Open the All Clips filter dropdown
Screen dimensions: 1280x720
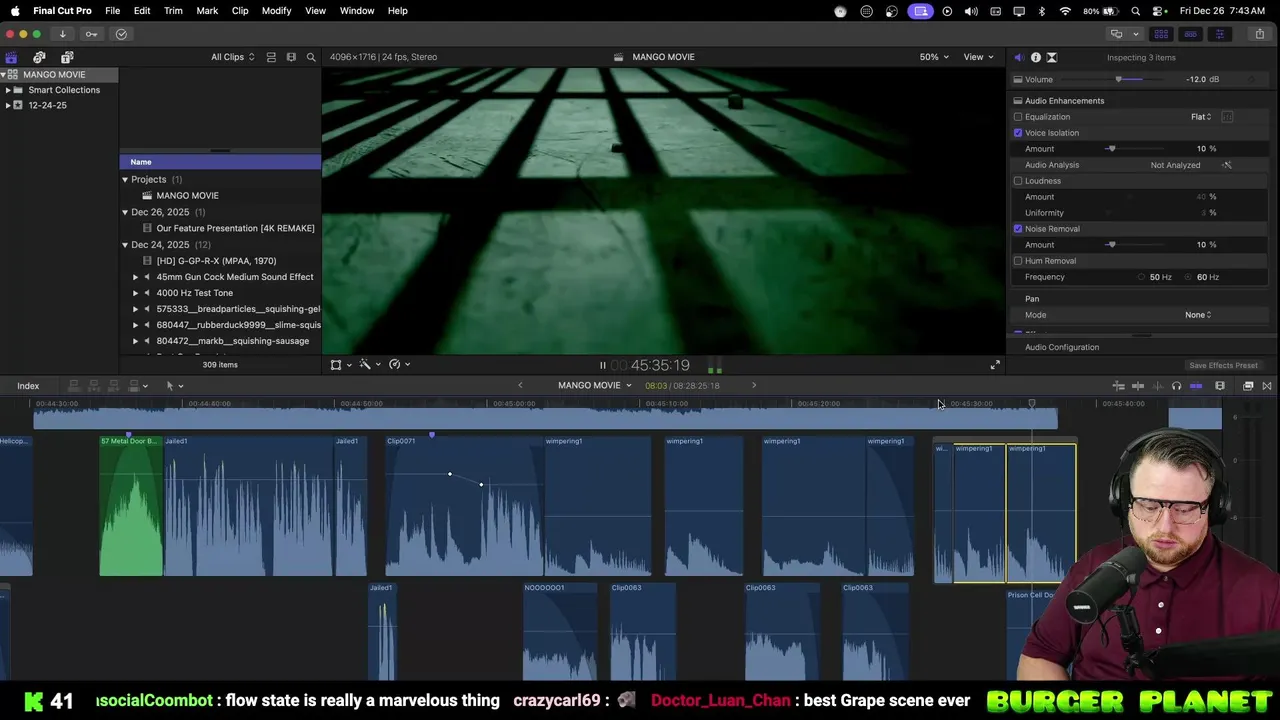233,57
